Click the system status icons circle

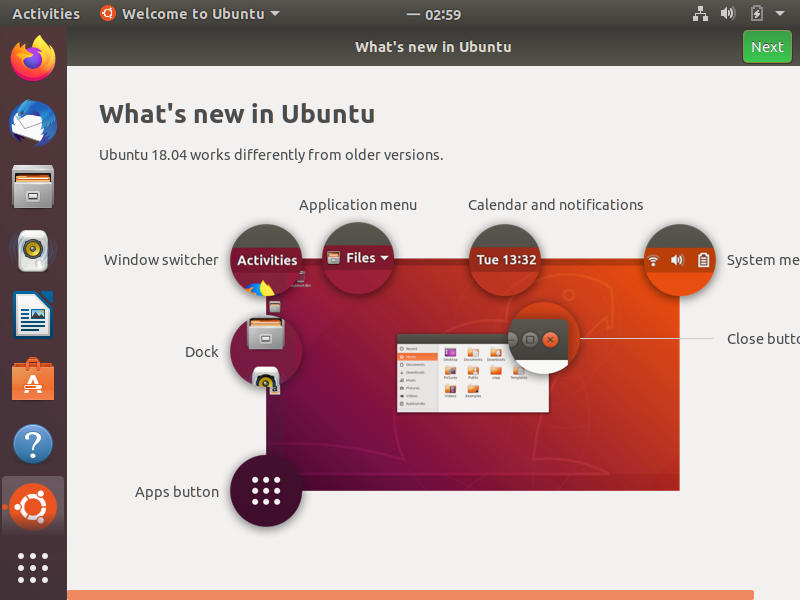point(679,260)
